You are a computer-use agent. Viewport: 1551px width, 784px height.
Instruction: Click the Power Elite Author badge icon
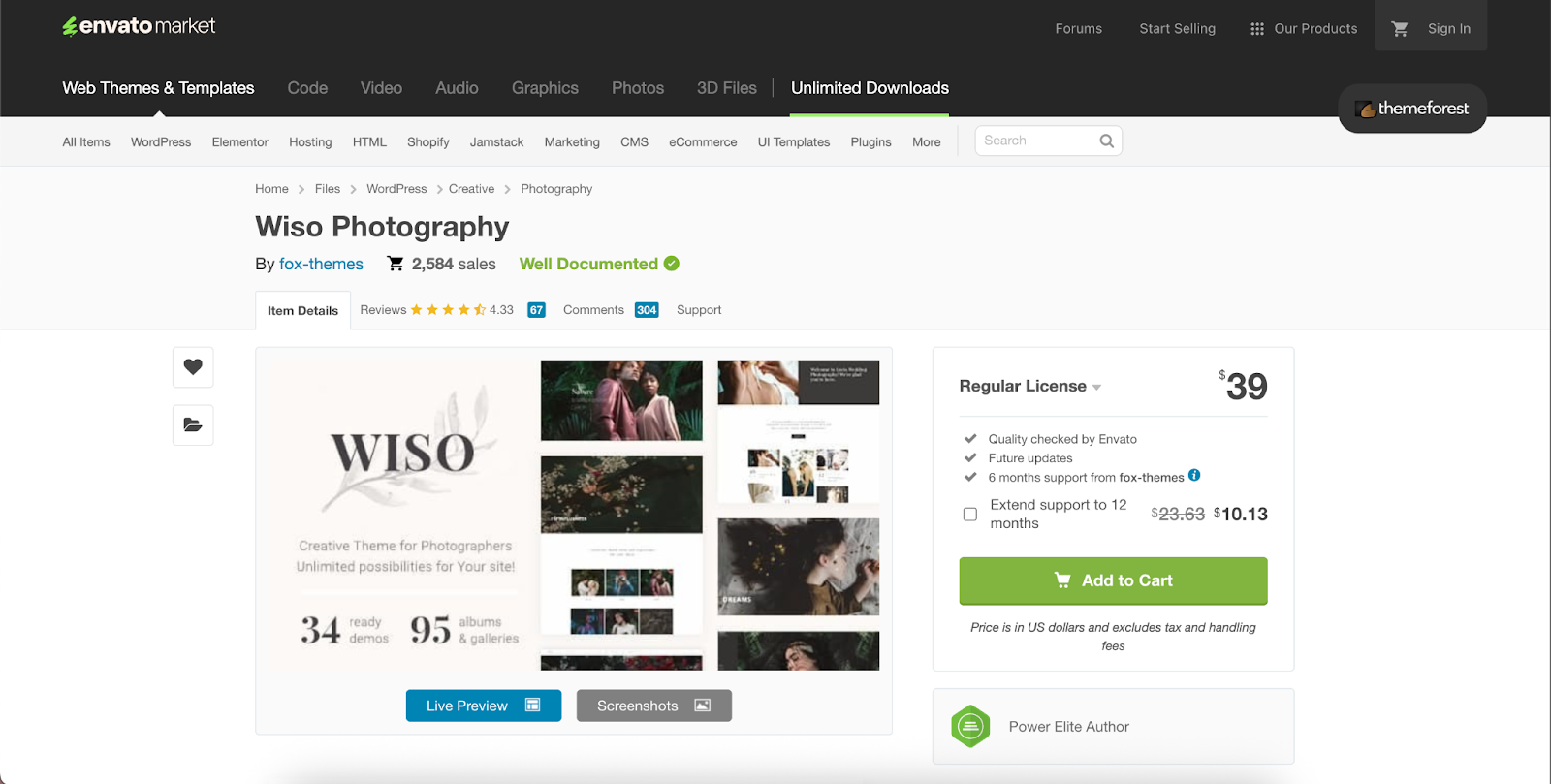970,727
